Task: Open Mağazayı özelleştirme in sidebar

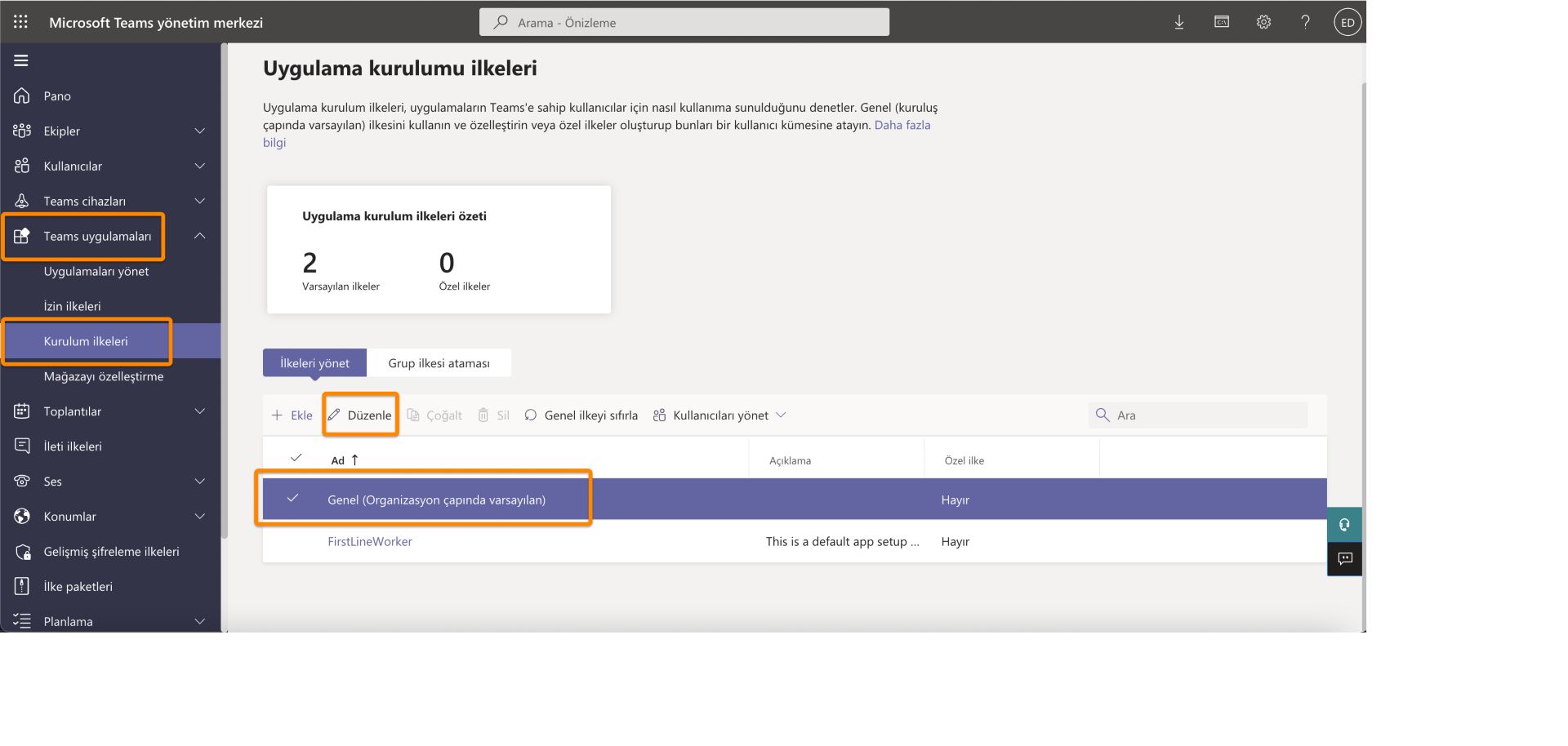Action: pyautogui.click(x=104, y=376)
